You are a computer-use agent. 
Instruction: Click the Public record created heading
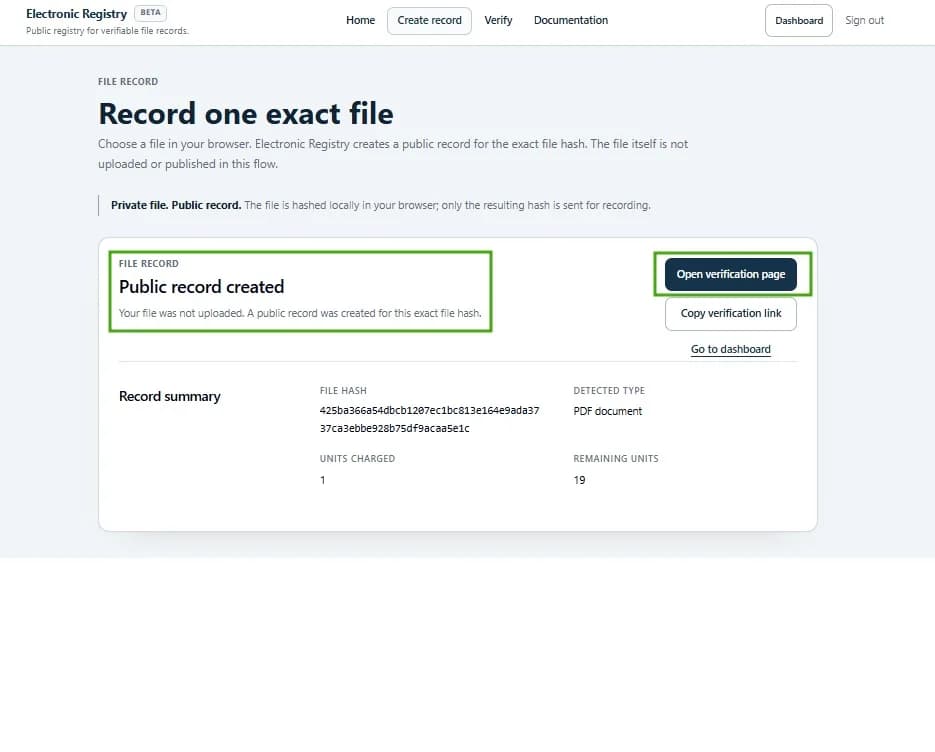click(x=202, y=287)
